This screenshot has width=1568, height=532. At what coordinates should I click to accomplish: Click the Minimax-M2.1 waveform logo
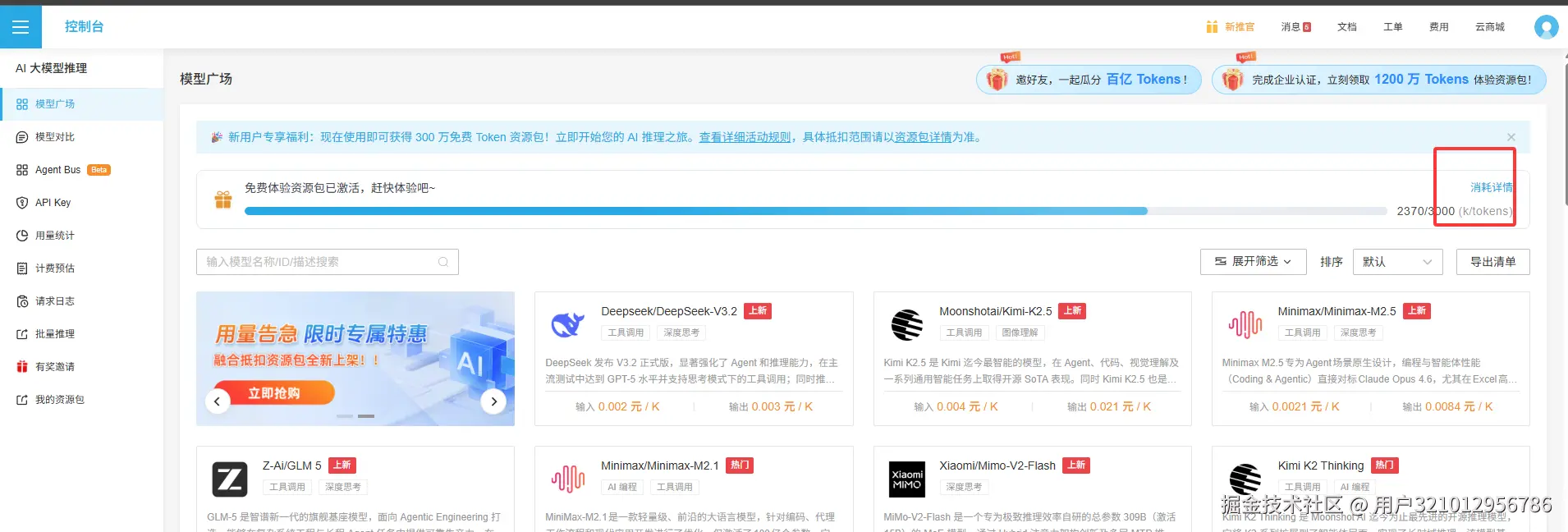[x=568, y=479]
